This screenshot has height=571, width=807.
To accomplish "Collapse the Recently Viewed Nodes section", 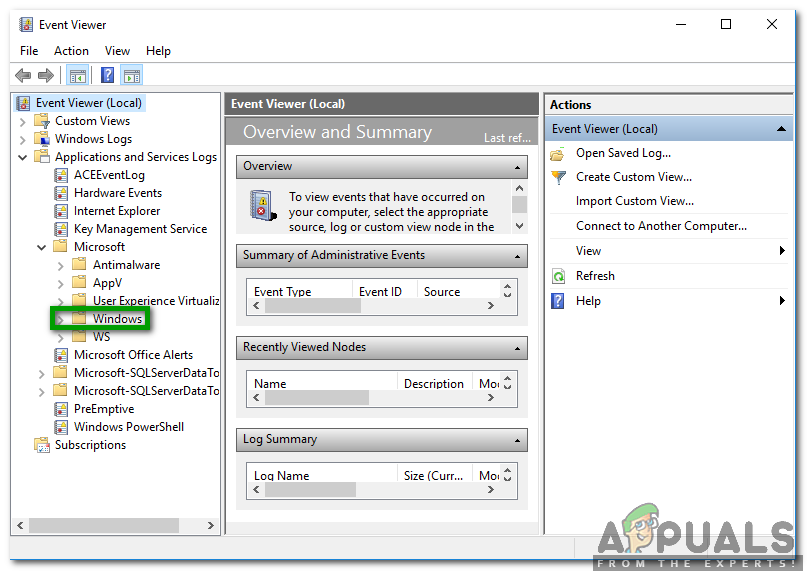I will [x=517, y=349].
